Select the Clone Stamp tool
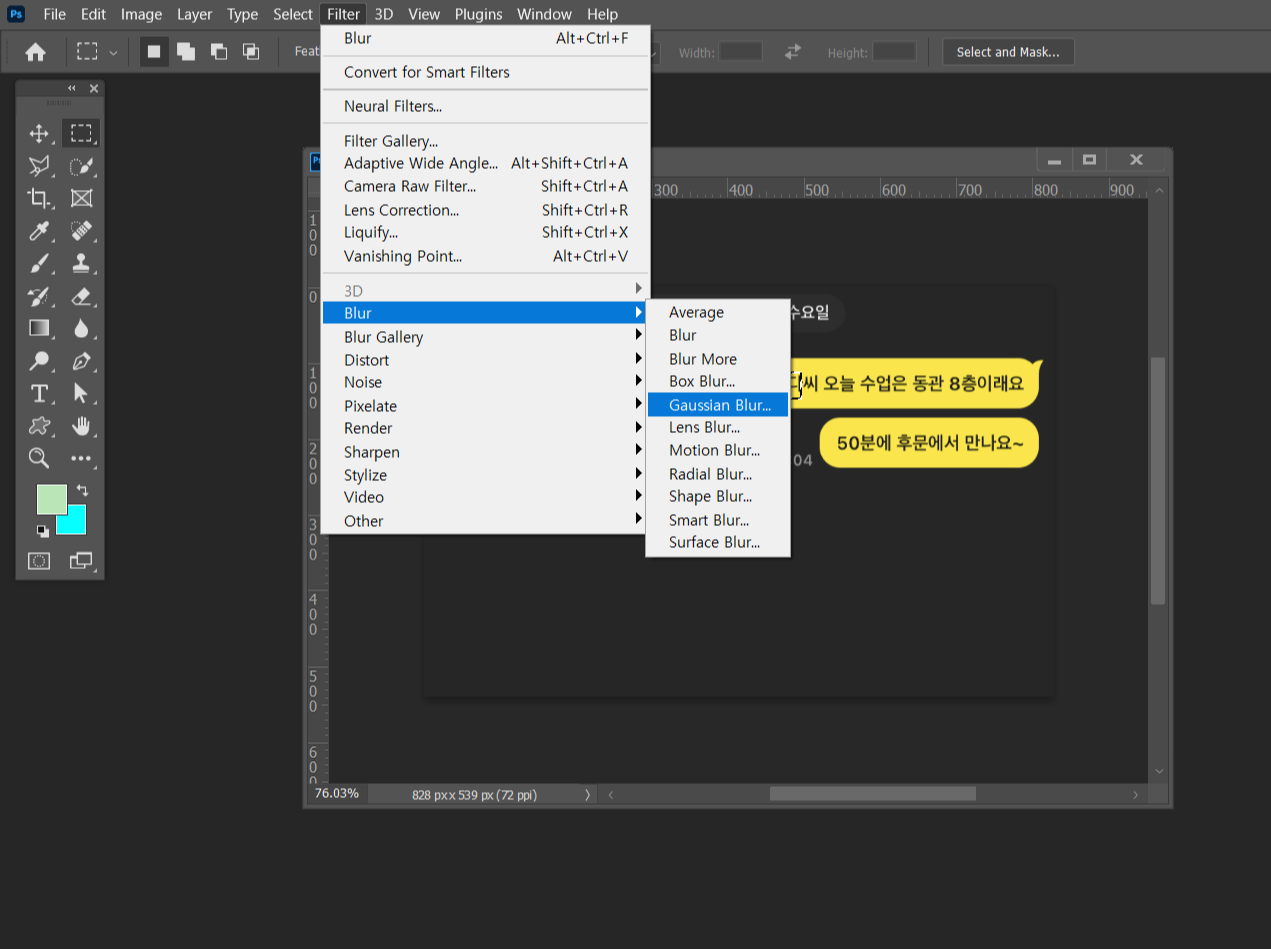This screenshot has width=1271, height=949. coord(81,263)
